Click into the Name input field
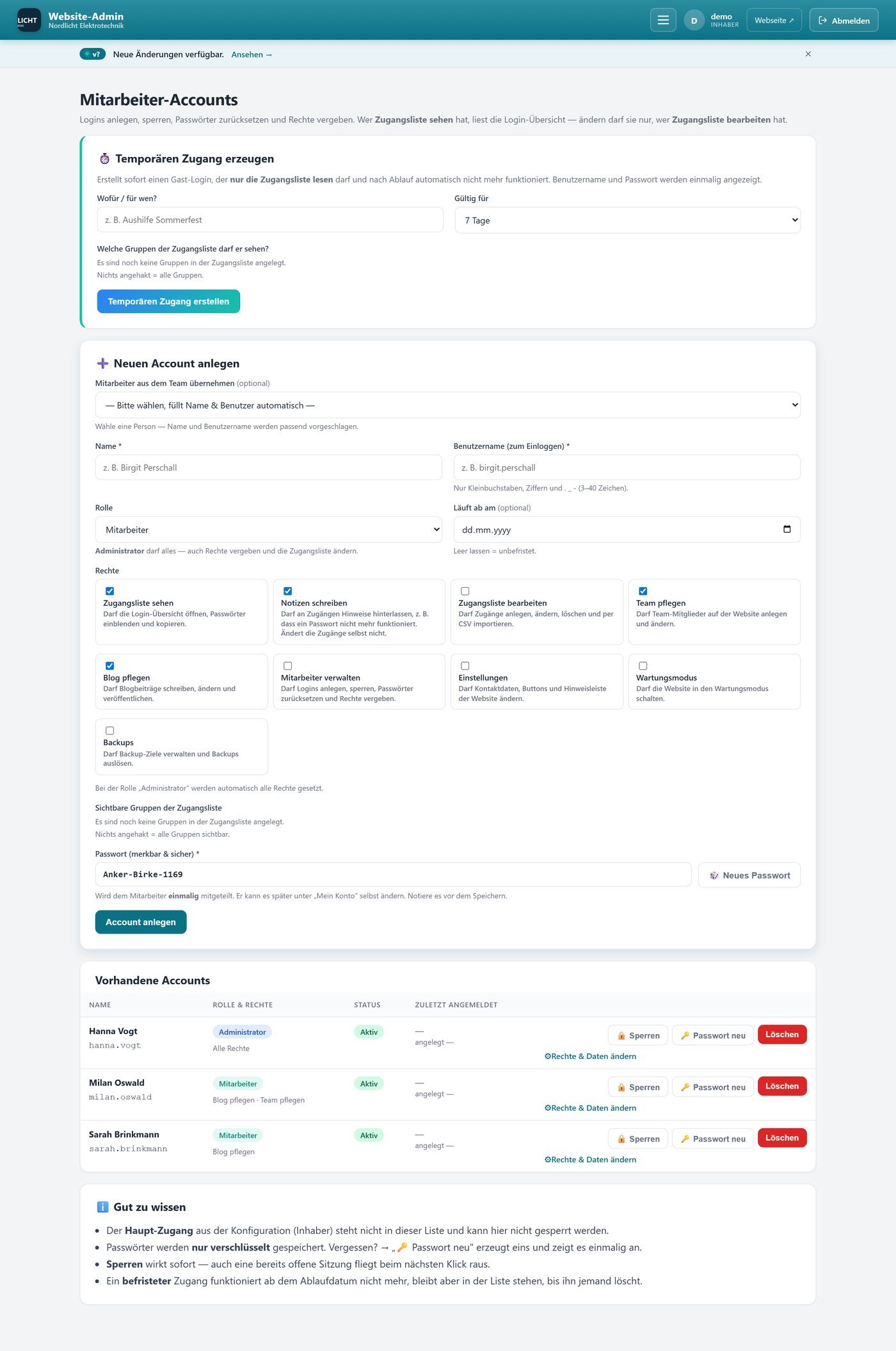The image size is (896, 1351). [268, 467]
